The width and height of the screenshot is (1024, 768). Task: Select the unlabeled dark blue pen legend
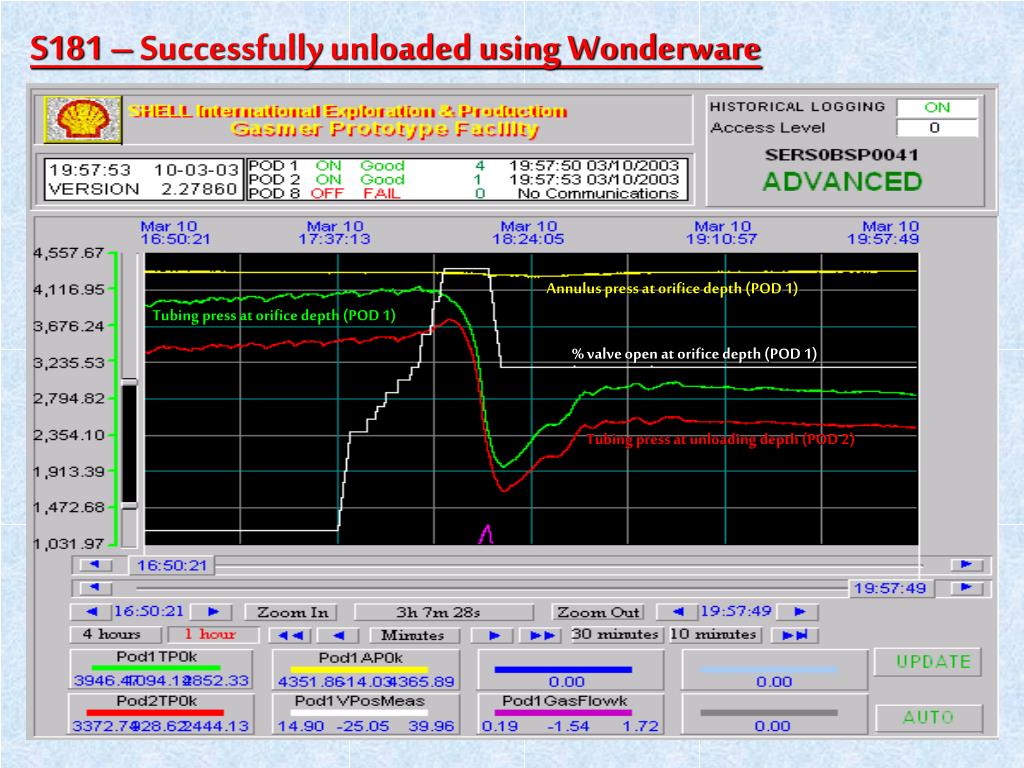click(x=569, y=669)
